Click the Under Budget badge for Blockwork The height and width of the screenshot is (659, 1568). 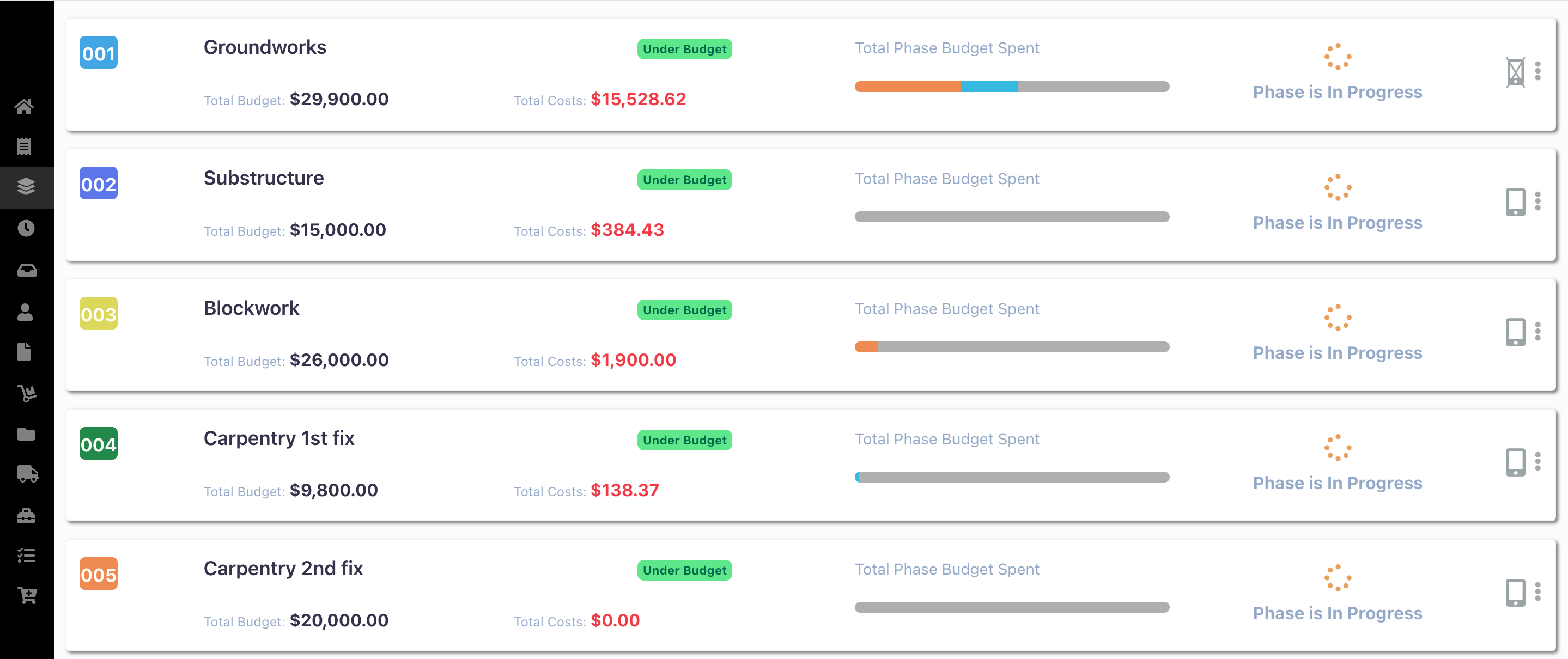click(x=684, y=310)
